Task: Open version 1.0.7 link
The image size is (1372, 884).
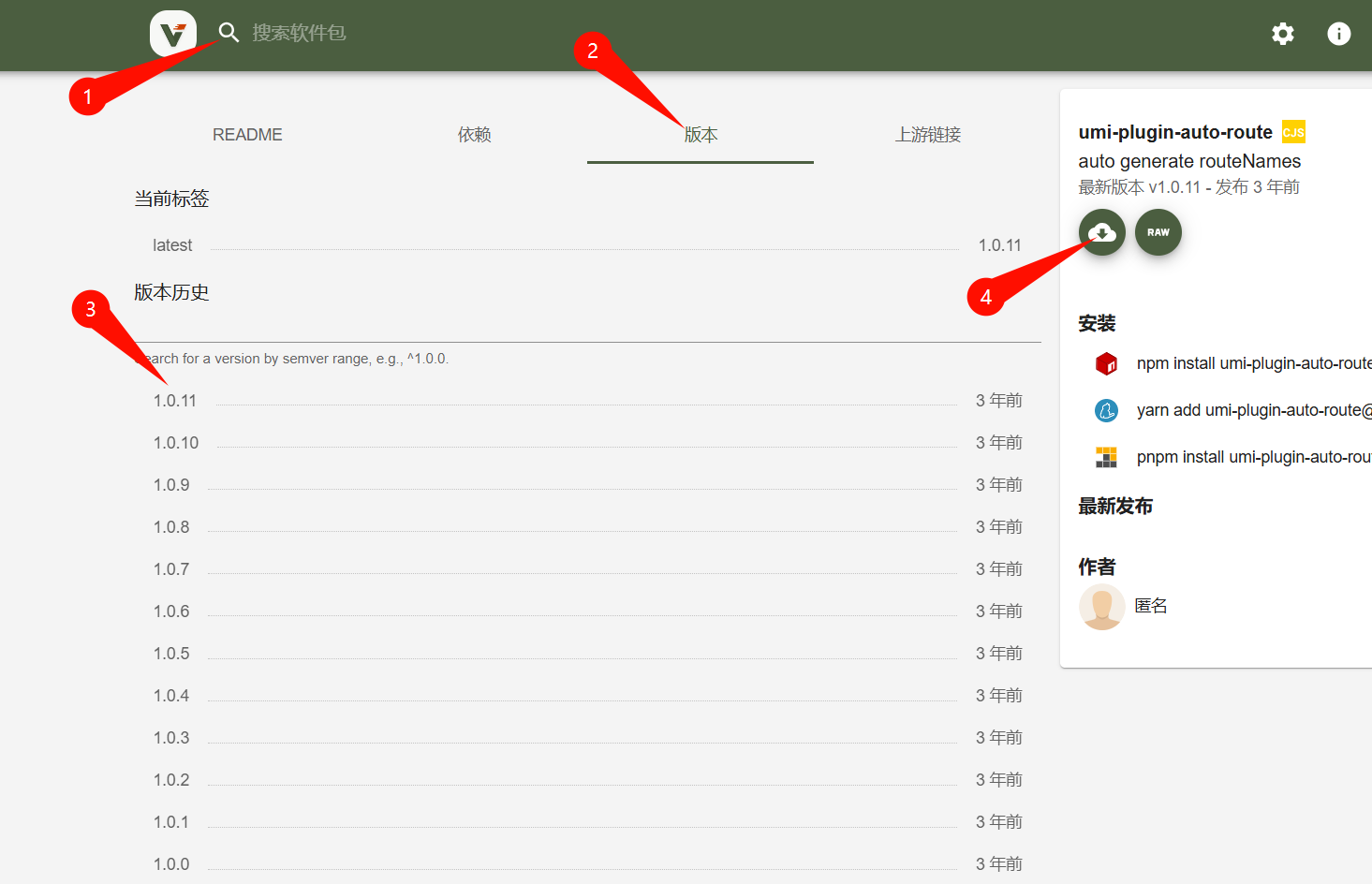Action: [x=171, y=569]
